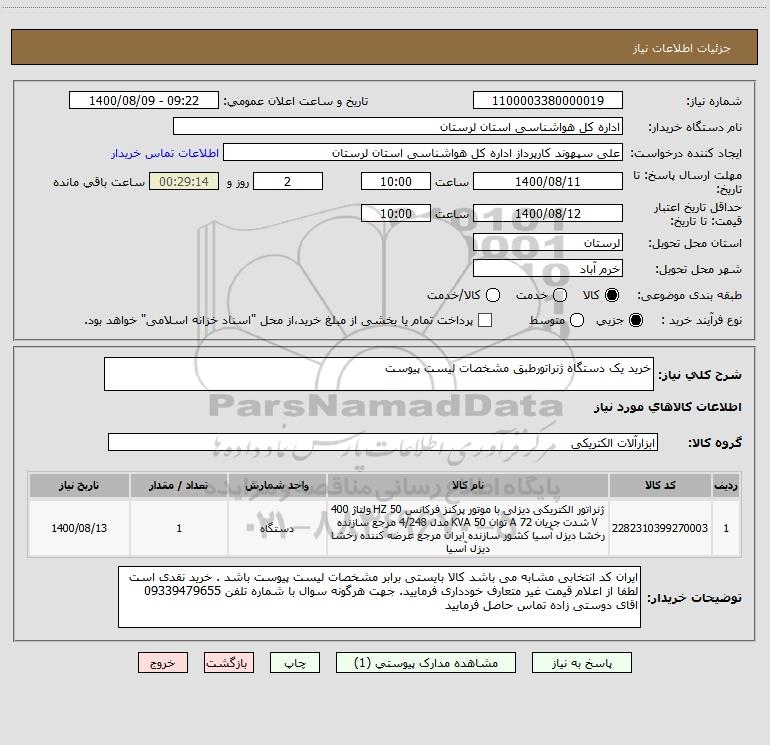The width and height of the screenshot is (770, 745).
Task: Click the گروه کالا field ابزارآلات الکتریکی
Action: [x=383, y=442]
